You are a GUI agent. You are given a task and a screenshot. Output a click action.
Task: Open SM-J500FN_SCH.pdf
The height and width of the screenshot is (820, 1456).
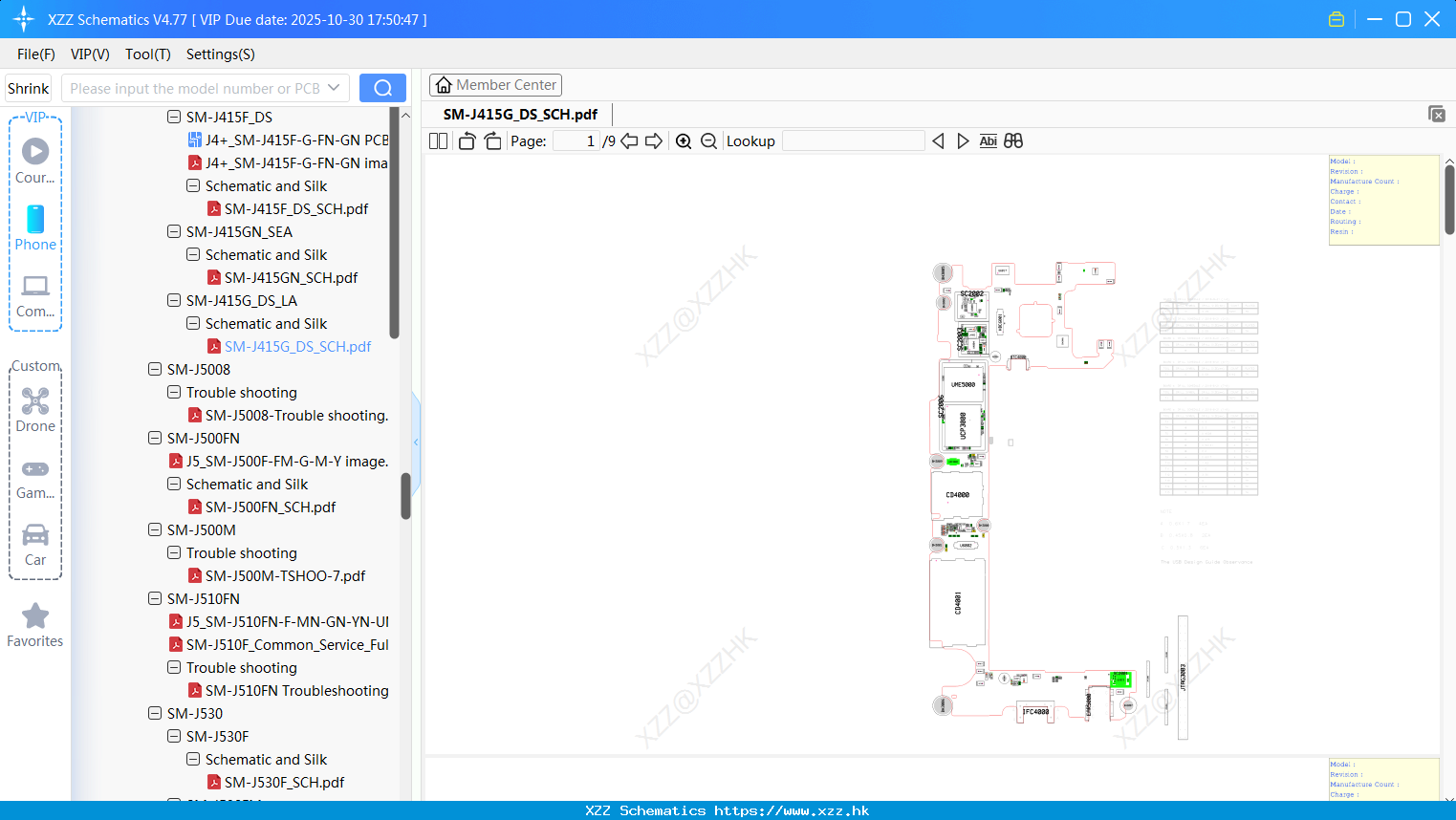coord(262,507)
